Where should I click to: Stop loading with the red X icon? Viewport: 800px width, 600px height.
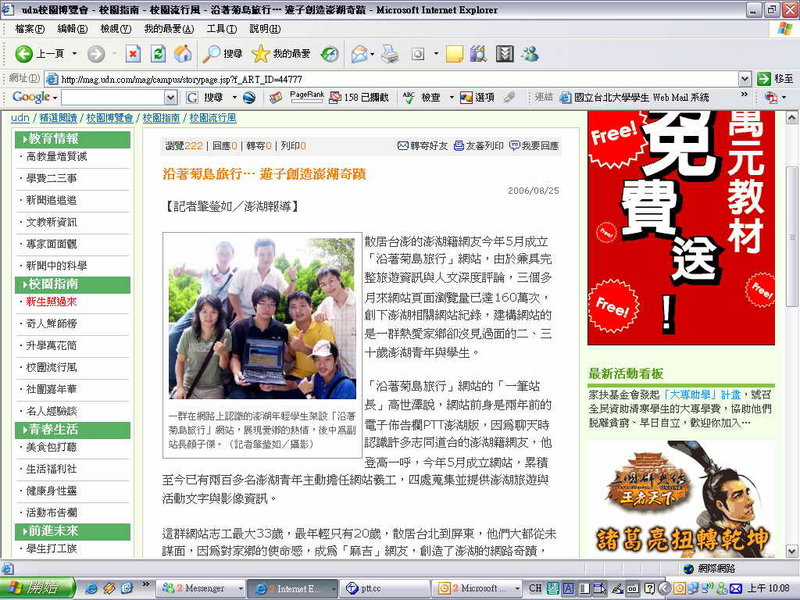pyautogui.click(x=133, y=53)
